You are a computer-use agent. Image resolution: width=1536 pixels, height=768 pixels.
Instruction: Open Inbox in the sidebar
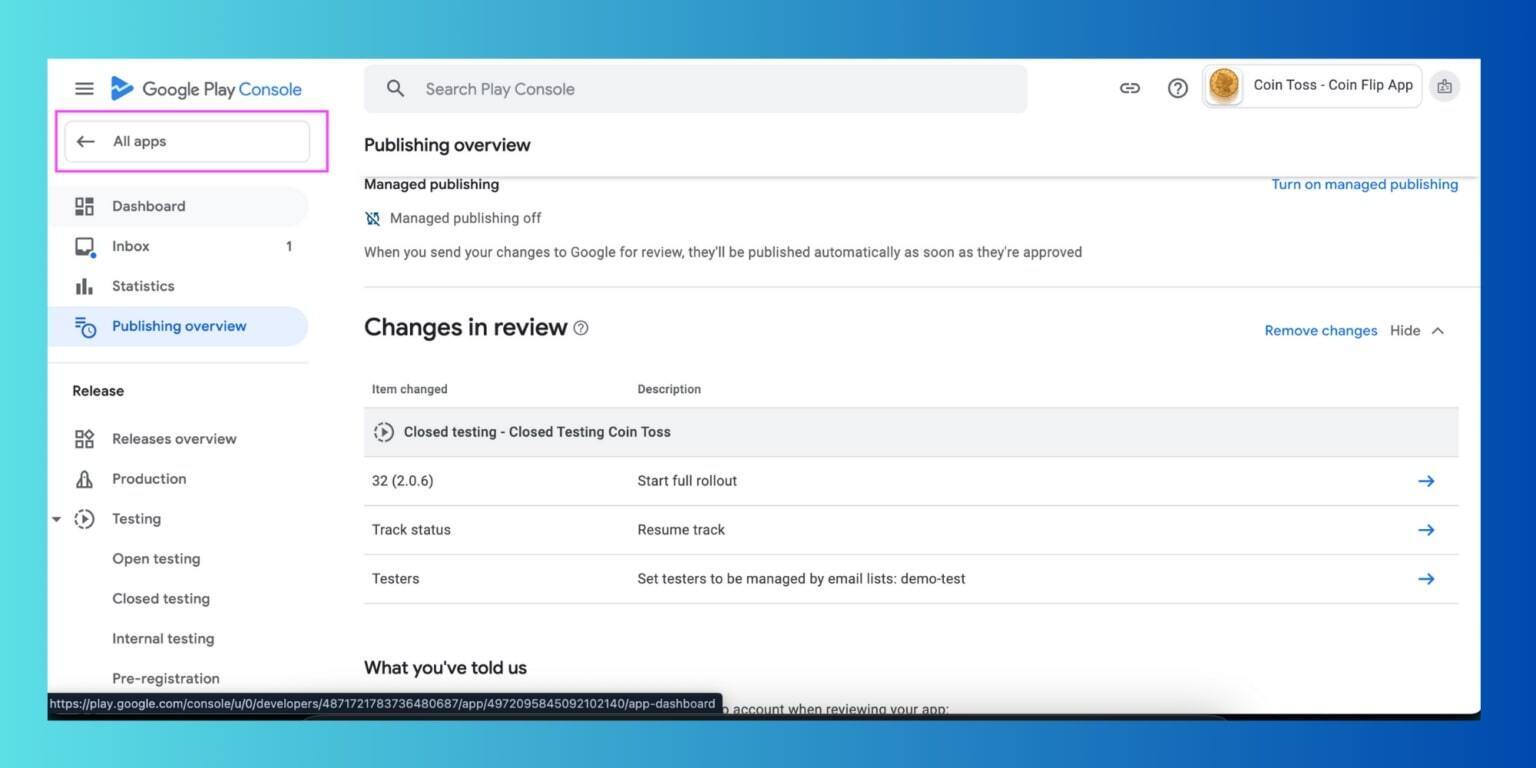pyautogui.click(x=178, y=246)
